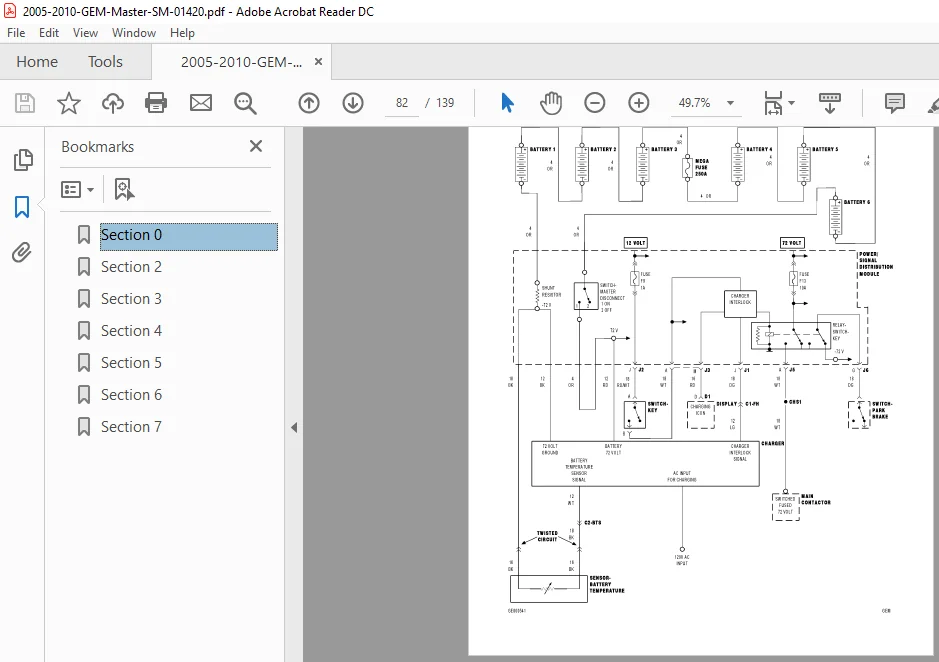This screenshot has height=662, width=939.
Task: Close the 2005-2010-GEM document tab
Action: [319, 62]
